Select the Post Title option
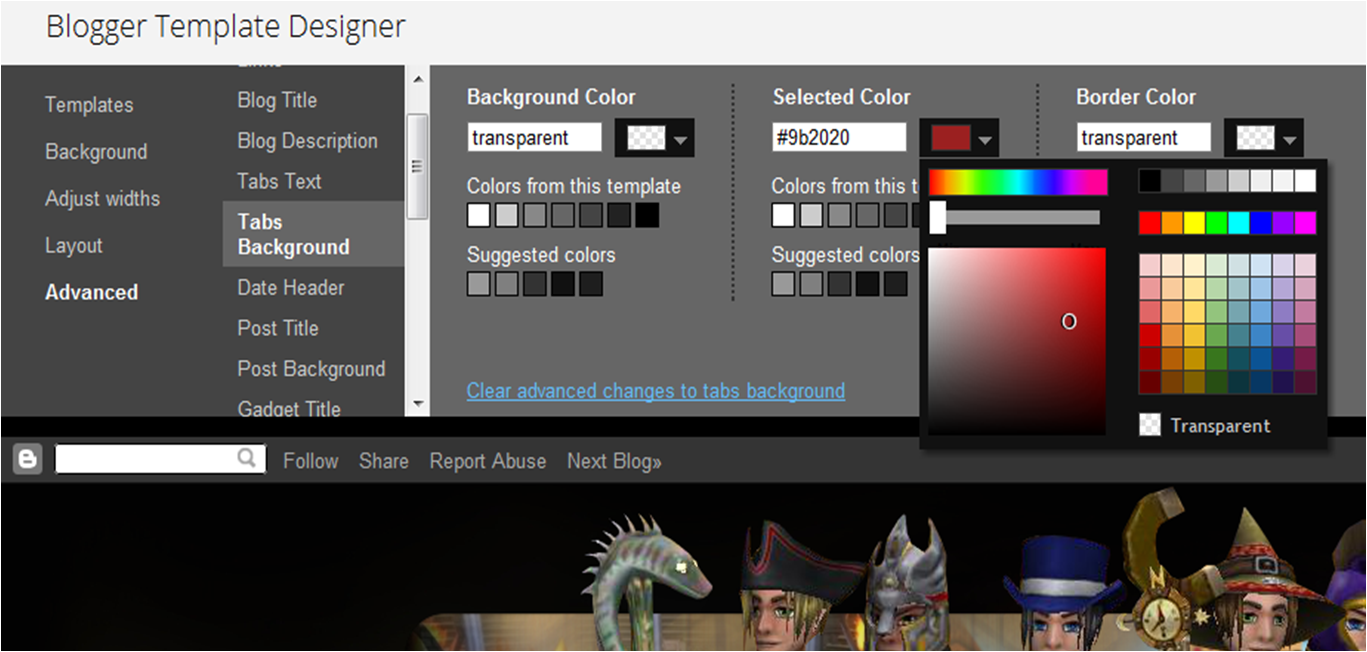The width and height of the screenshot is (1367, 652). (x=278, y=328)
